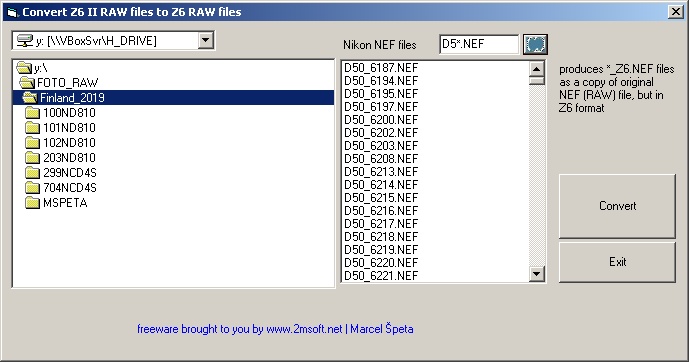Viewport: 689px width, 362px height.
Task: Select 299NCD4S folder label
Action: [x=69, y=172]
